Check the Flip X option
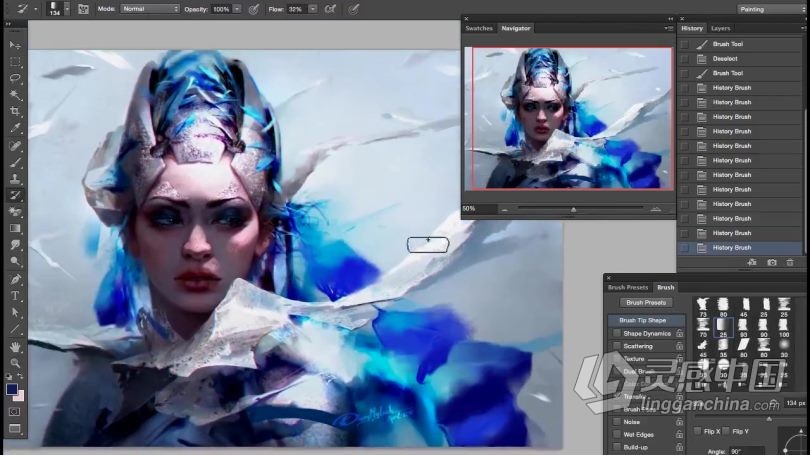Viewport: 810px width, 455px height. tap(697, 431)
